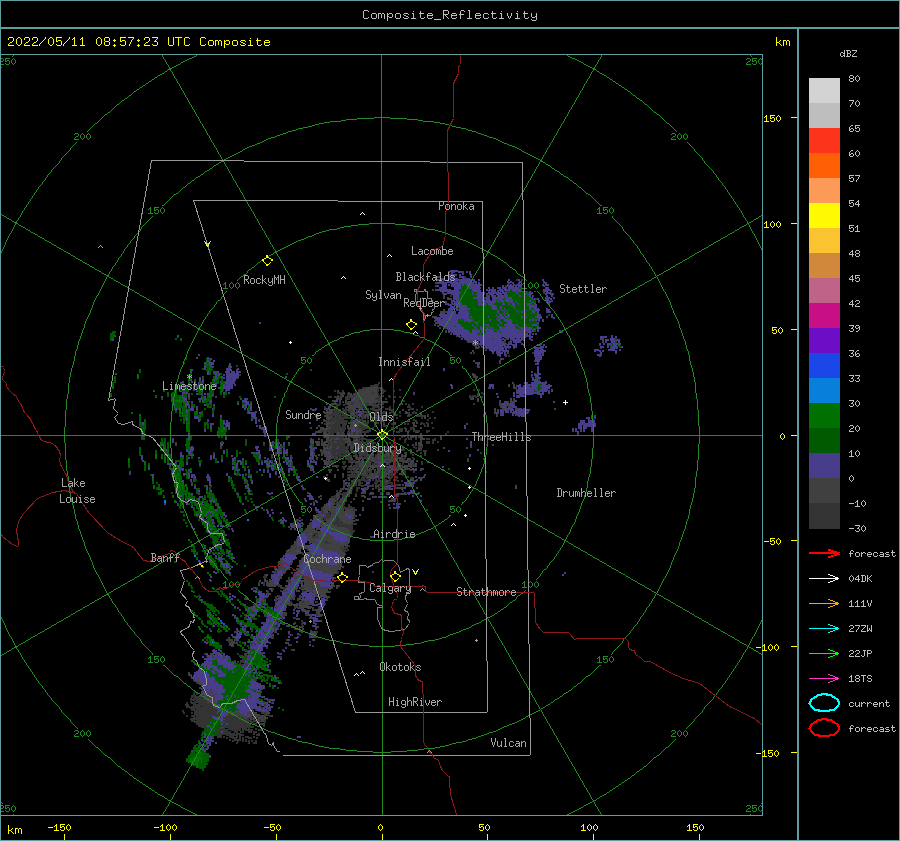Pick the purple 36-39 dBZ swatch

click(824, 341)
